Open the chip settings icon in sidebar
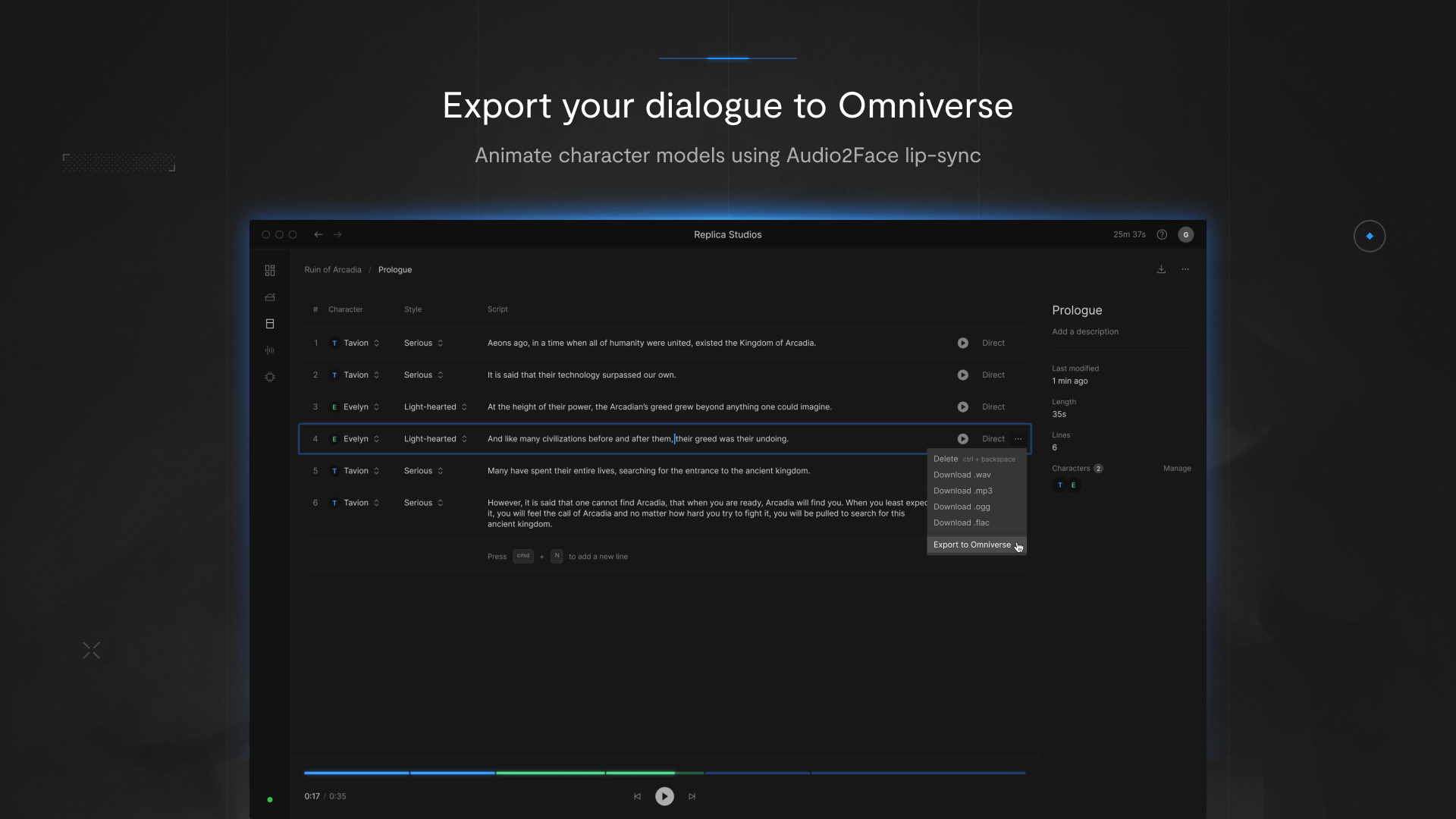Viewport: 1456px width, 819px height. pos(270,377)
